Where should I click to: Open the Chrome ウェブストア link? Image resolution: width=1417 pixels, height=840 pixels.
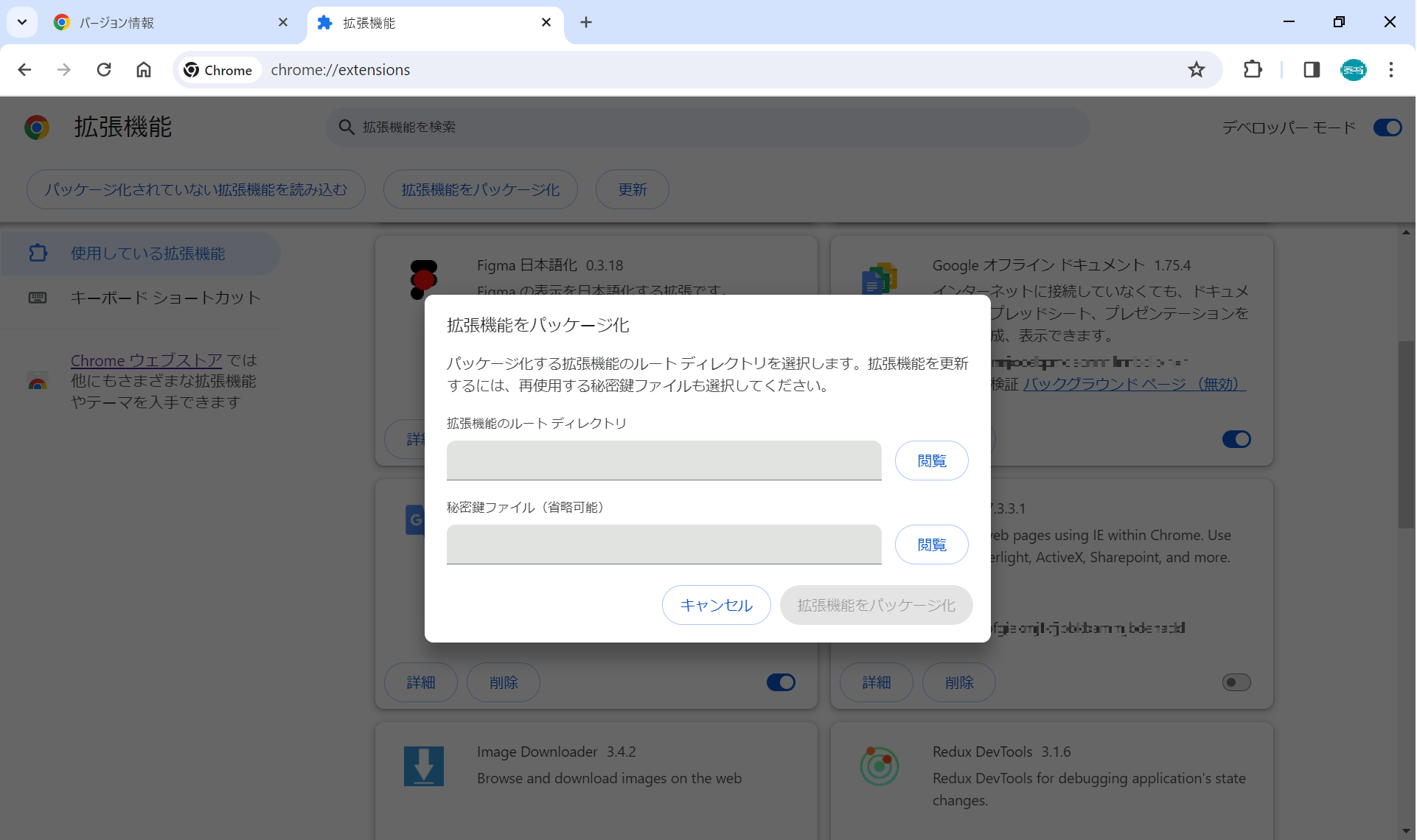pos(146,360)
